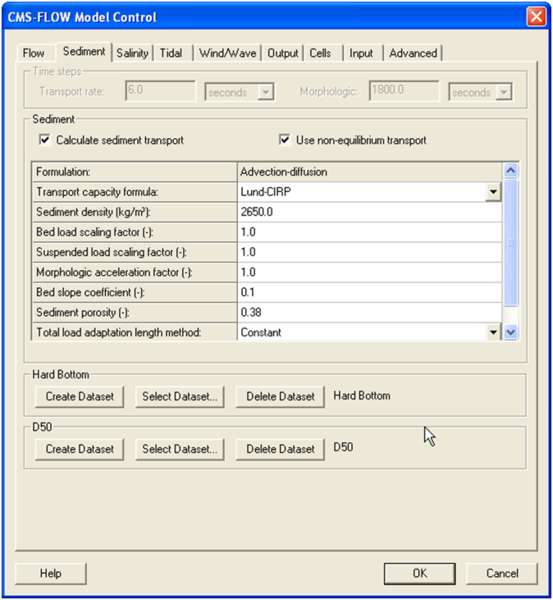The width and height of the screenshot is (553, 600).
Task: Open Help for model control
Action: click(51, 573)
